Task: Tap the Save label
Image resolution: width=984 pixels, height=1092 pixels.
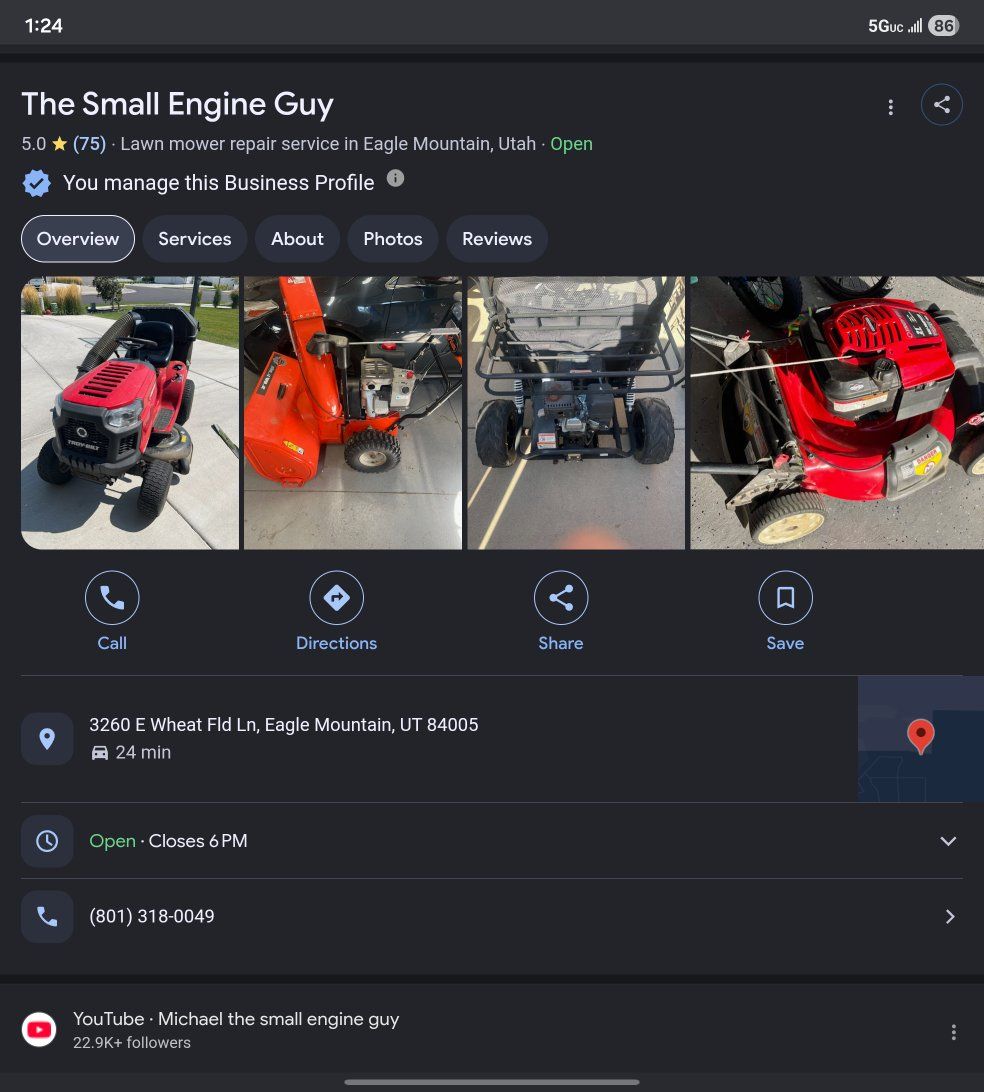Action: click(785, 643)
